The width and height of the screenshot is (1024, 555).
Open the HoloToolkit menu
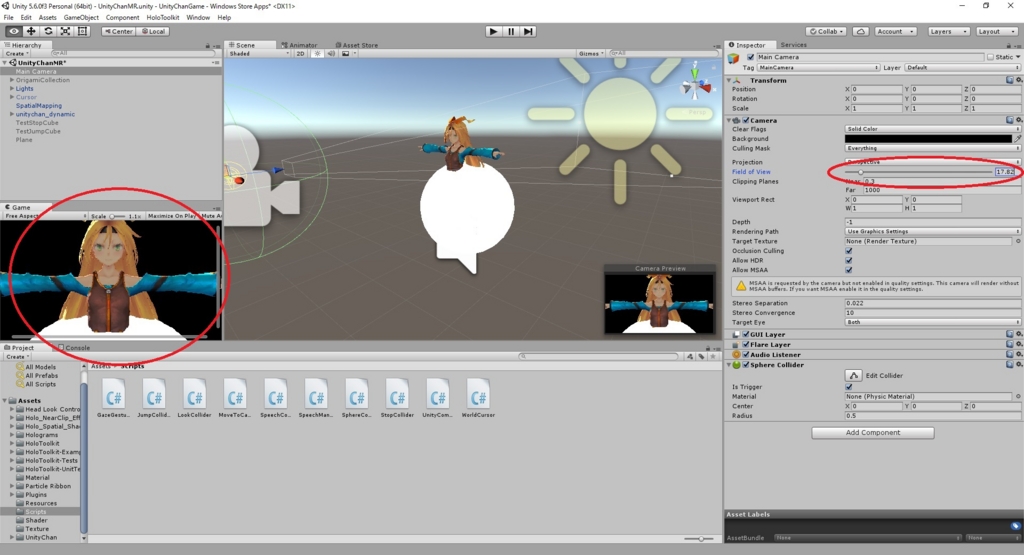[x=163, y=18]
